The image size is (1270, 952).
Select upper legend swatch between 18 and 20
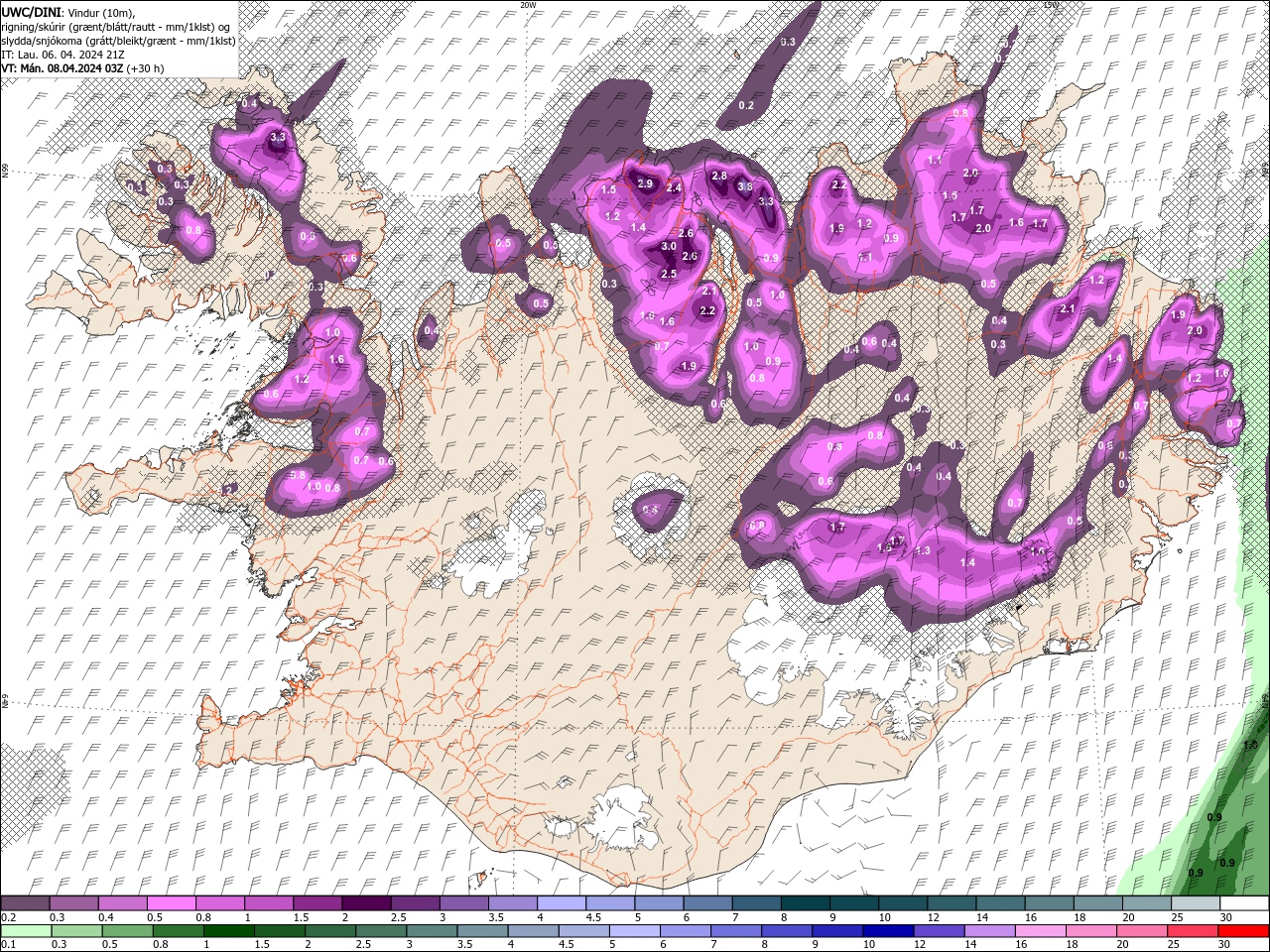pos(1097,902)
